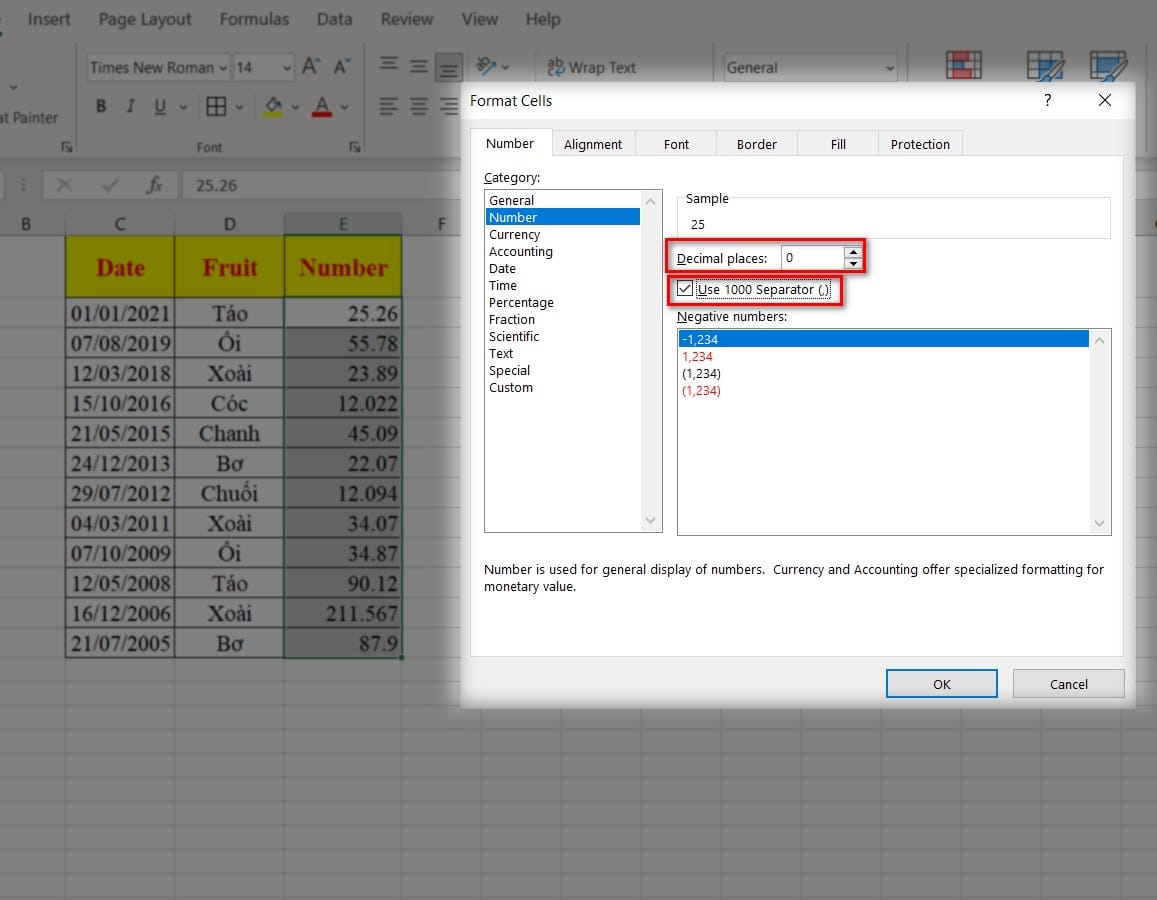This screenshot has height=900, width=1157.
Task: Toggle bold formatting in the ribbon
Action: click(x=101, y=106)
